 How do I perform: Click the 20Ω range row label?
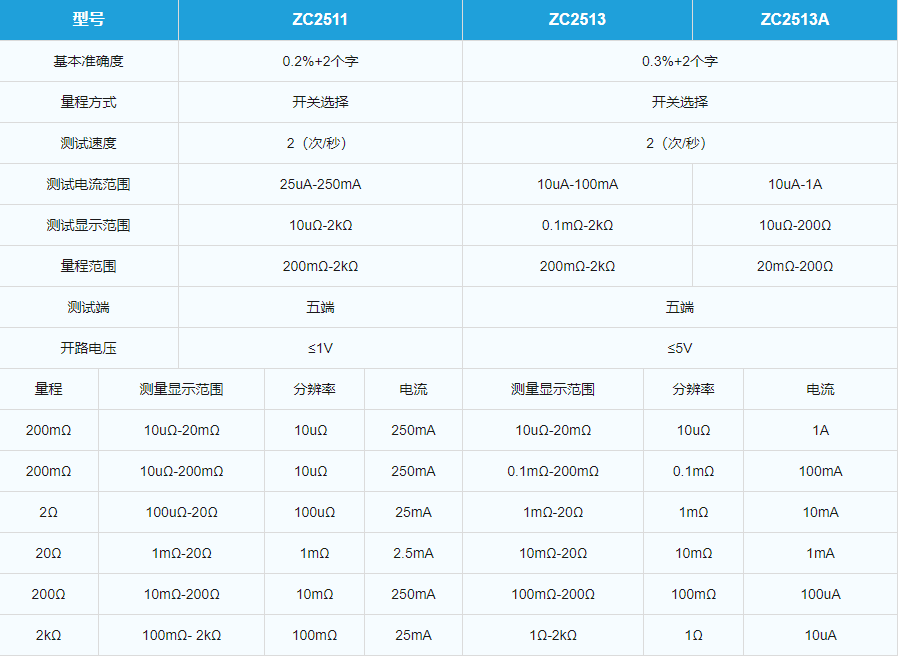click(49, 553)
